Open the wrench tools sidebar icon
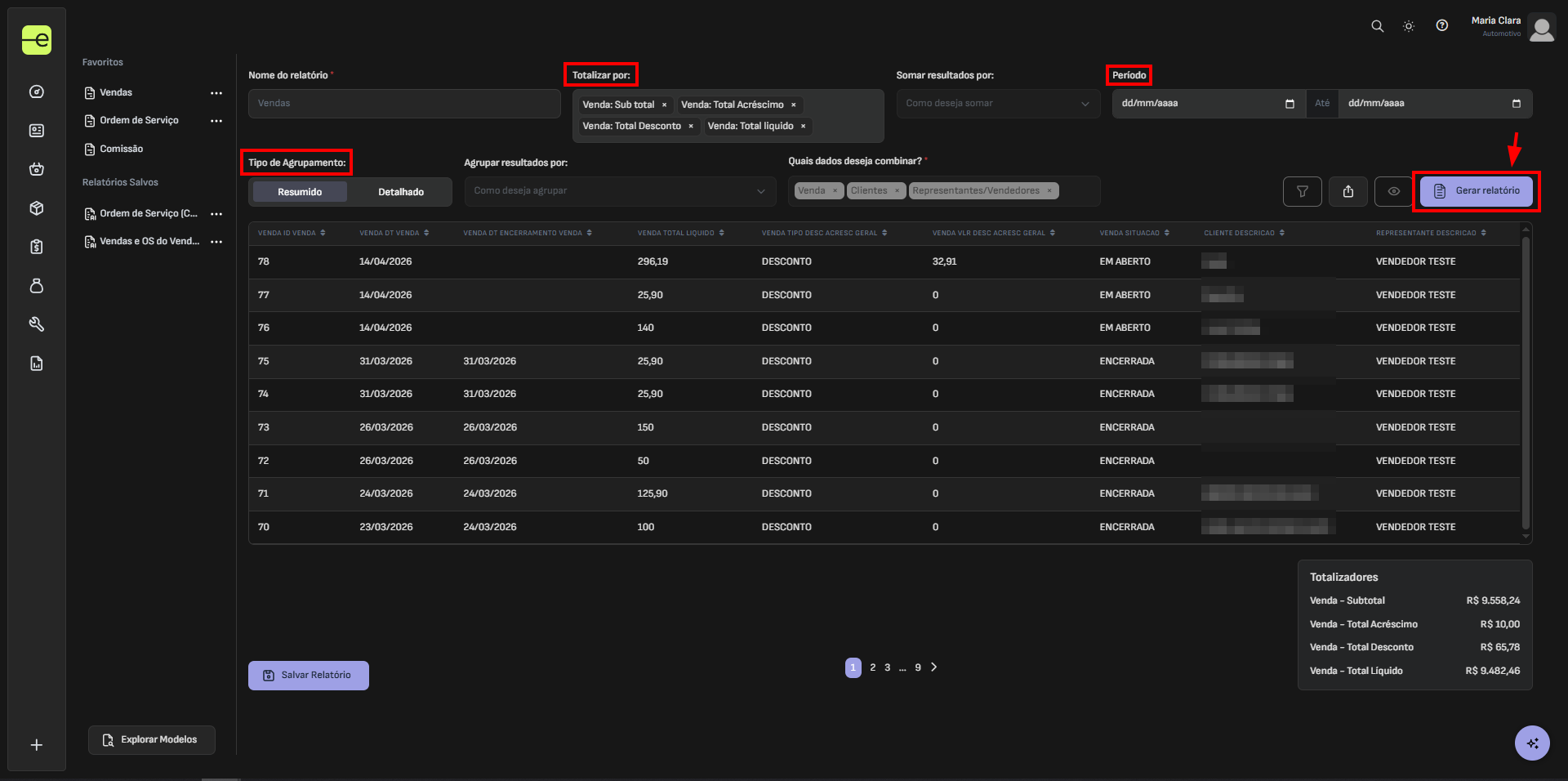Screen dimensions: 1568x781 [37, 324]
